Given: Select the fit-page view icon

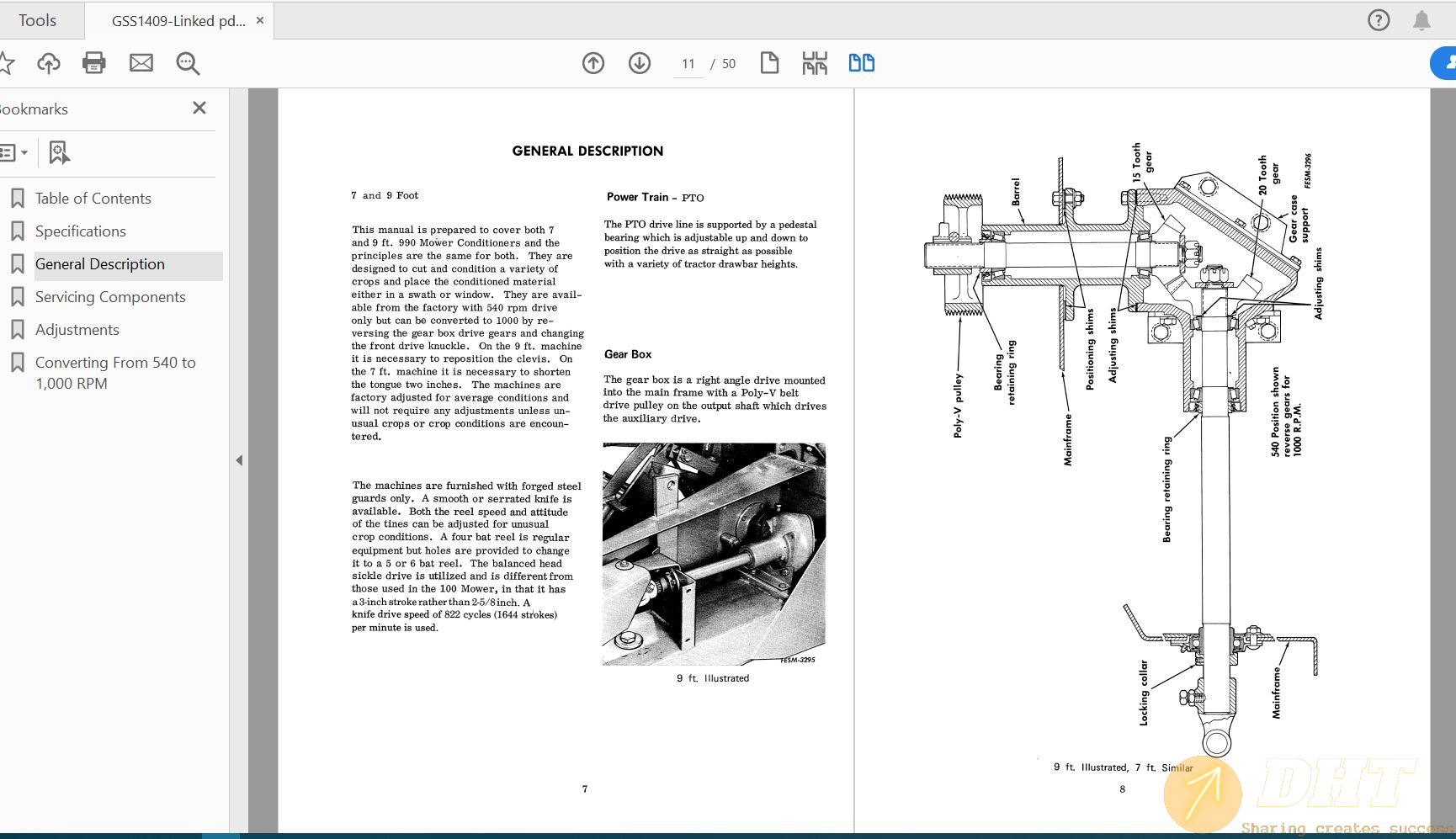Looking at the screenshot, I should [769, 63].
